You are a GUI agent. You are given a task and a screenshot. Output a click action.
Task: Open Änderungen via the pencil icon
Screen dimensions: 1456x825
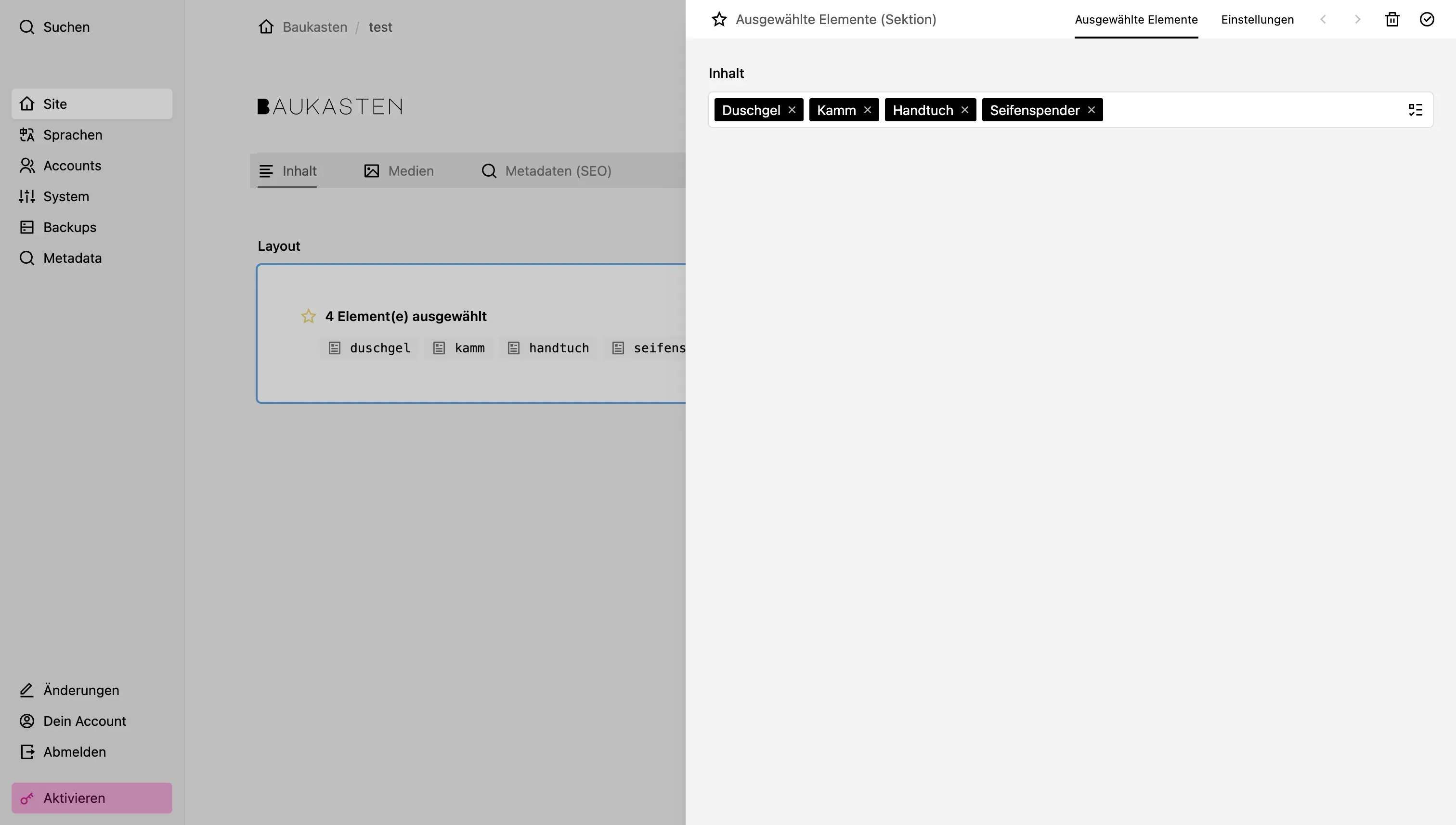(81, 690)
